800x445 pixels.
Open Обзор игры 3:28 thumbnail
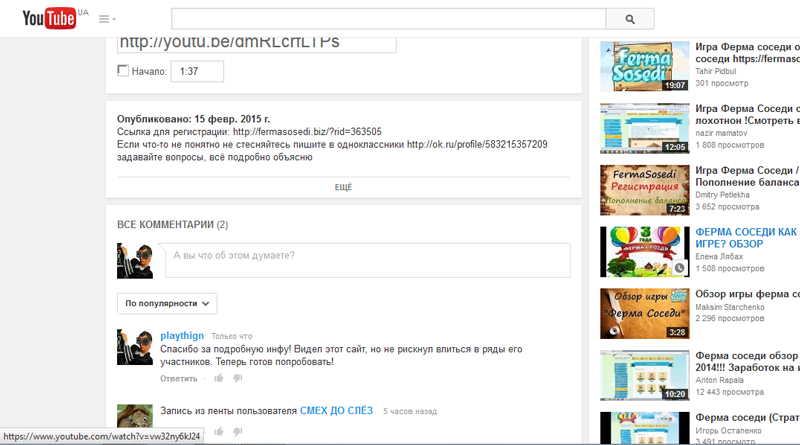click(644, 313)
